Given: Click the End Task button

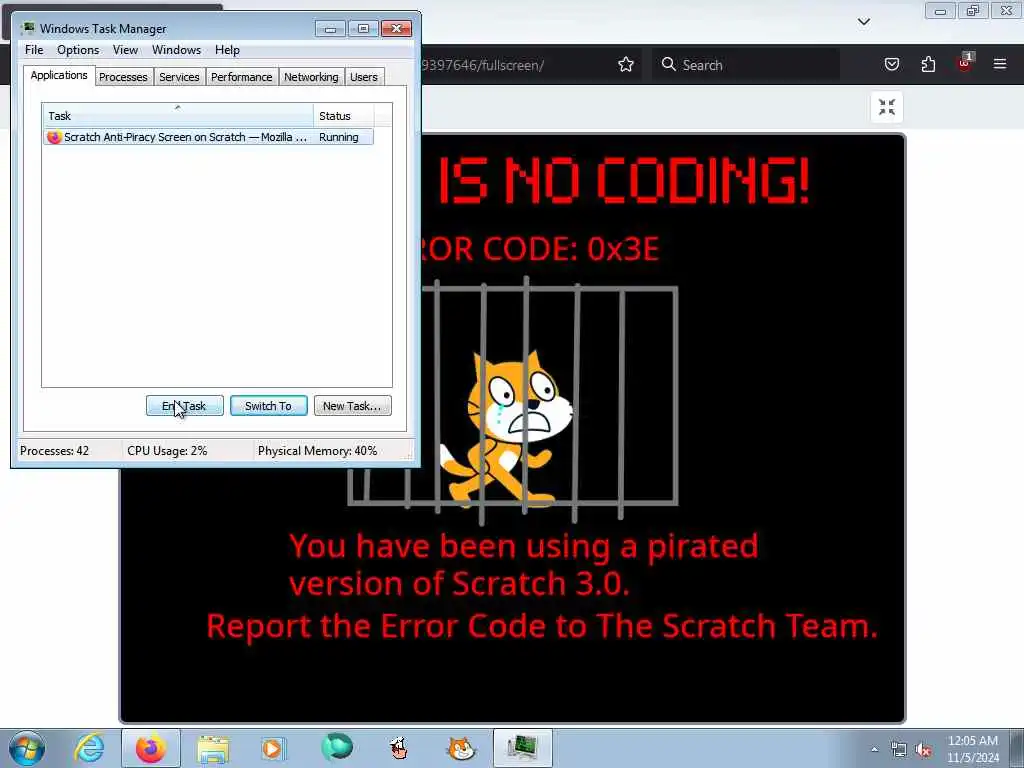Looking at the screenshot, I should point(184,406).
